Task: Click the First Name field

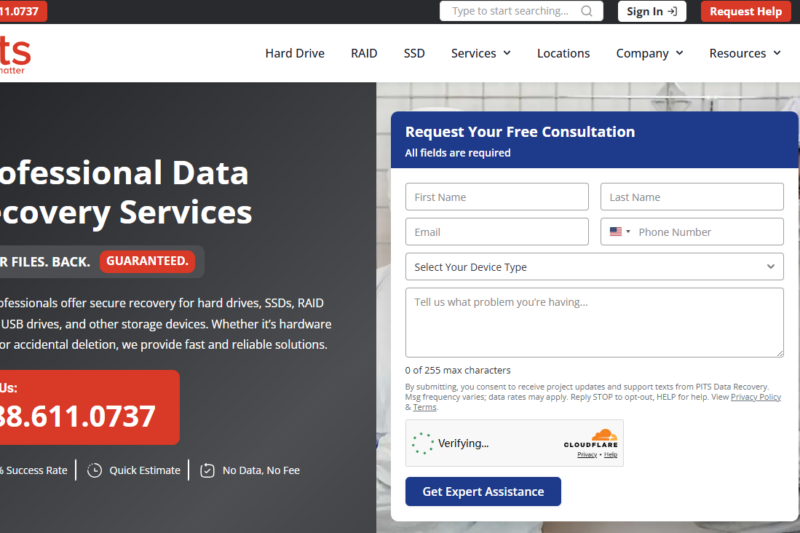Action: pyautogui.click(x=497, y=197)
